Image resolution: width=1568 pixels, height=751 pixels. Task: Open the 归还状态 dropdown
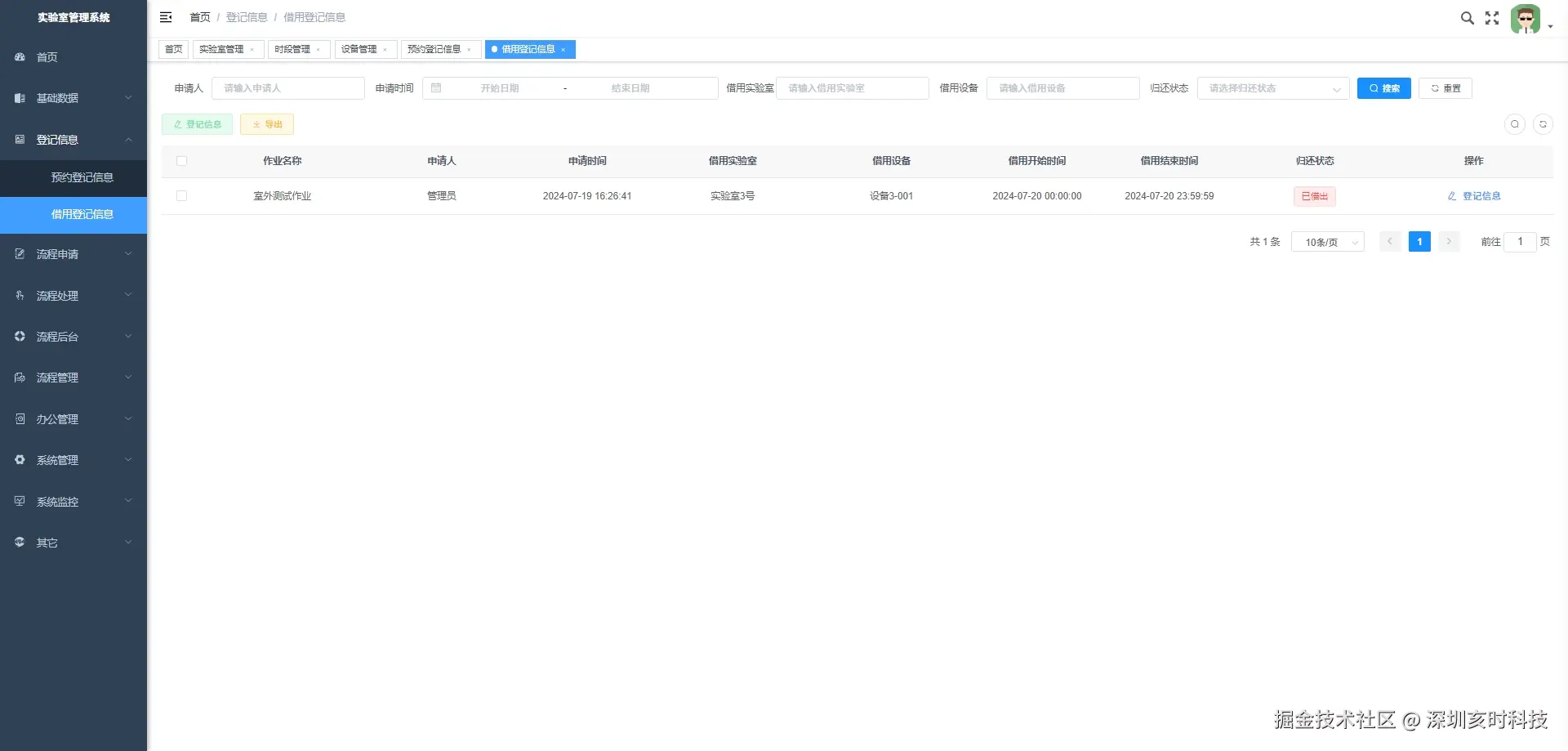pyautogui.click(x=1273, y=88)
